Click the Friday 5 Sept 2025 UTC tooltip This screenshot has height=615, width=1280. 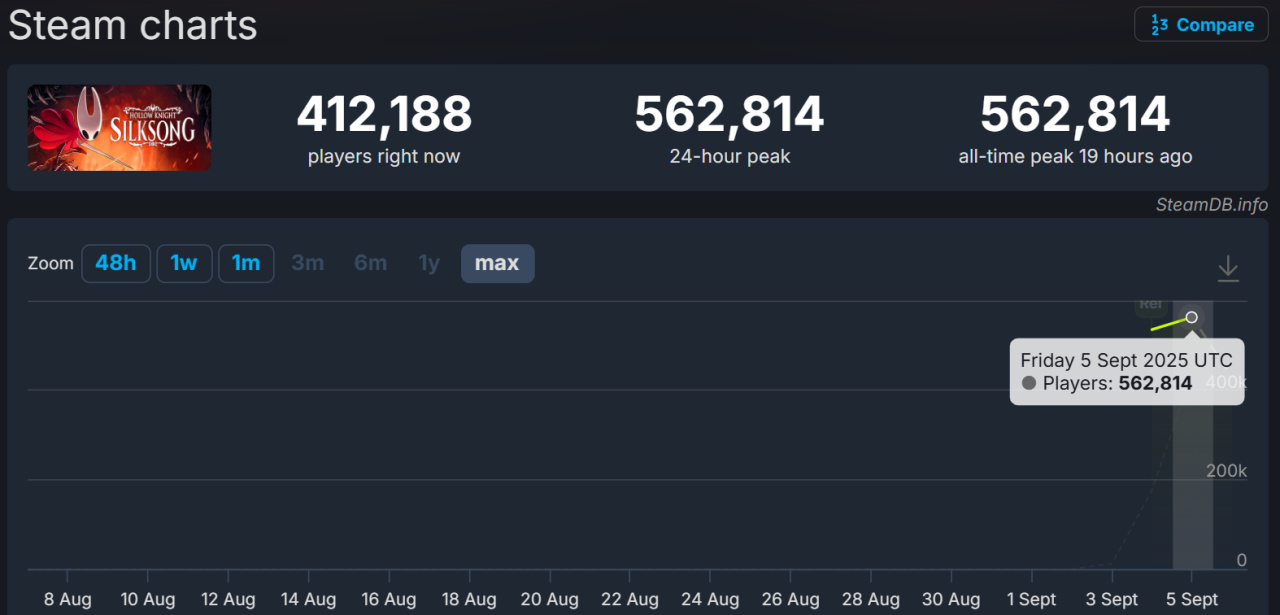(x=1127, y=371)
